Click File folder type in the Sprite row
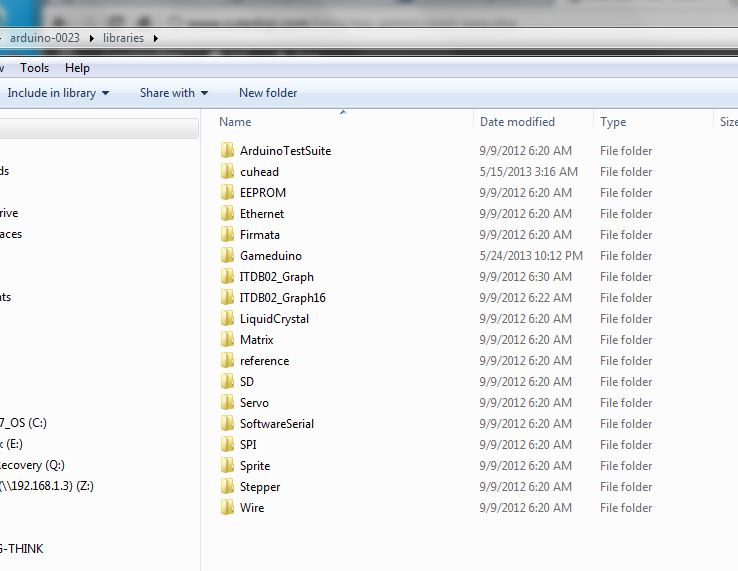This screenshot has width=738, height=571. (626, 466)
